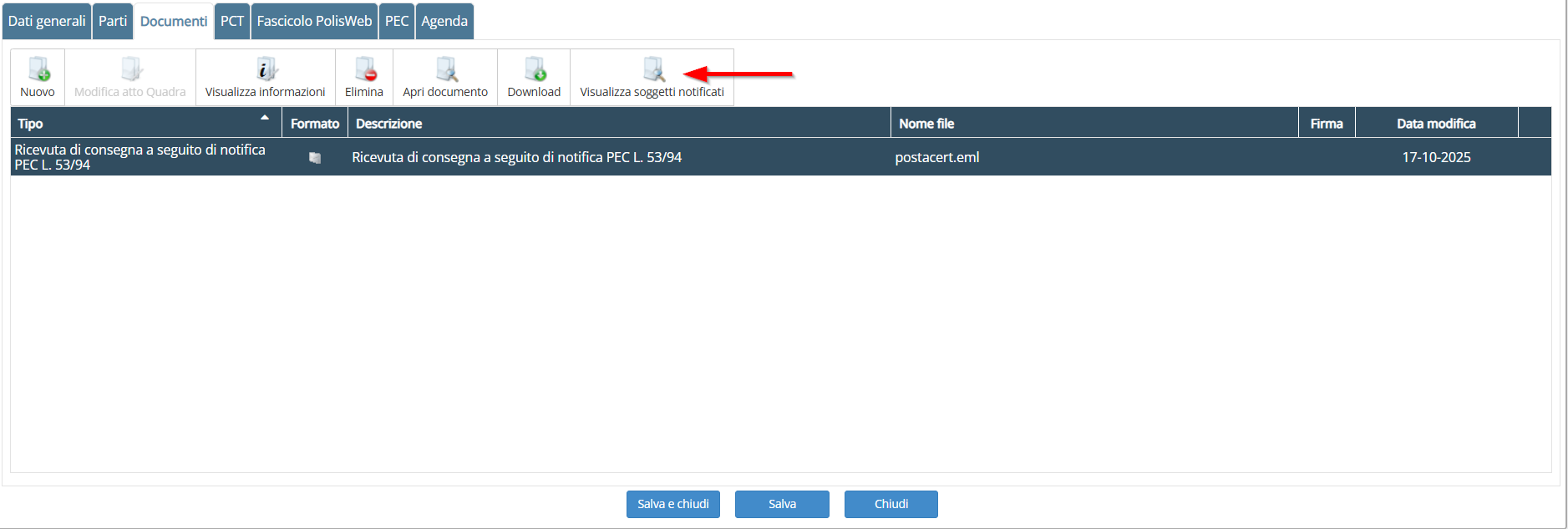Go to the PEC tab

point(397,21)
